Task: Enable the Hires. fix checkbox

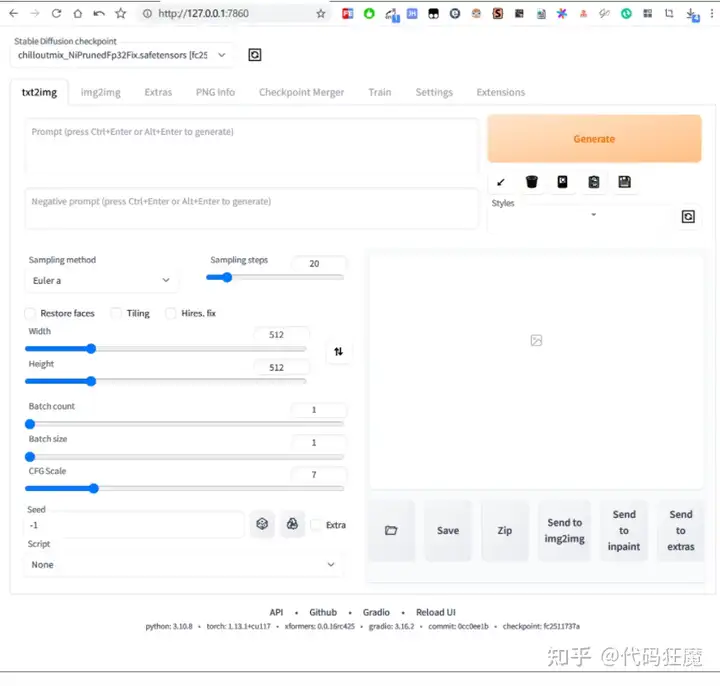Action: (171, 314)
